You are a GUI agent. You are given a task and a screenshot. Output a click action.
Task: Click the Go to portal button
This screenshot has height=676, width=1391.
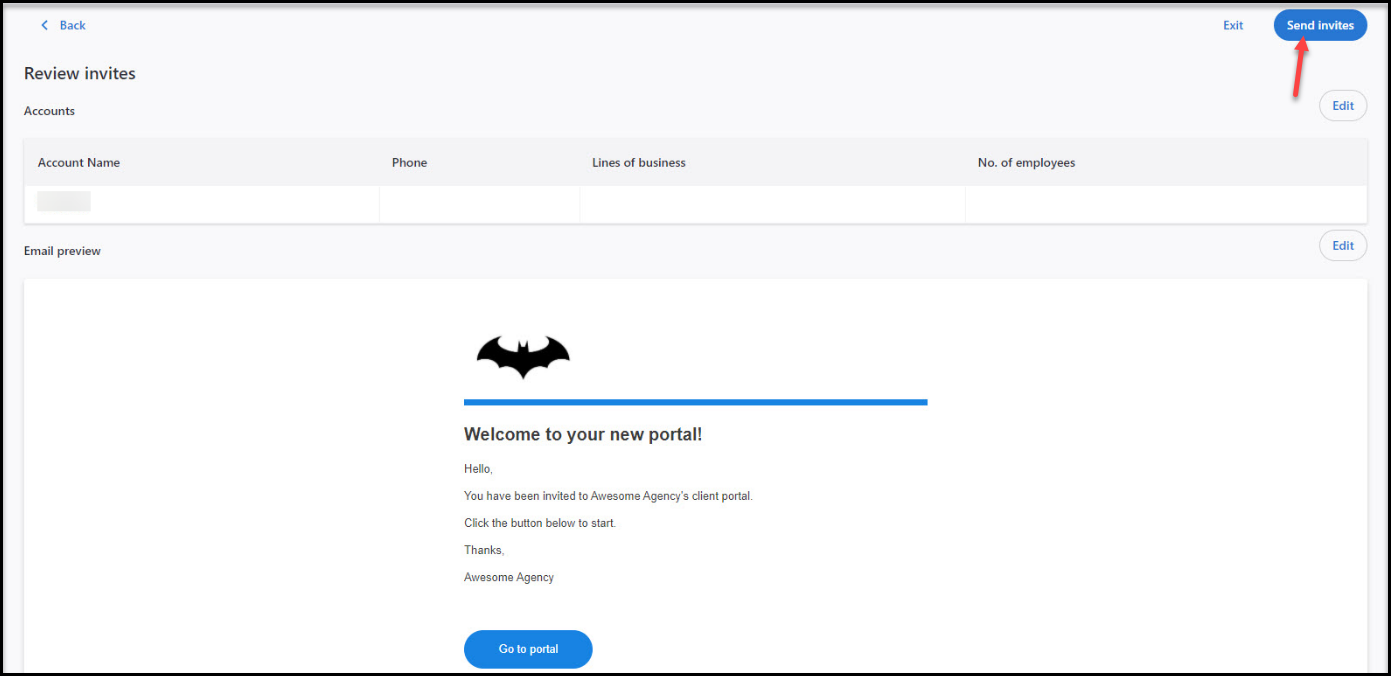point(527,649)
